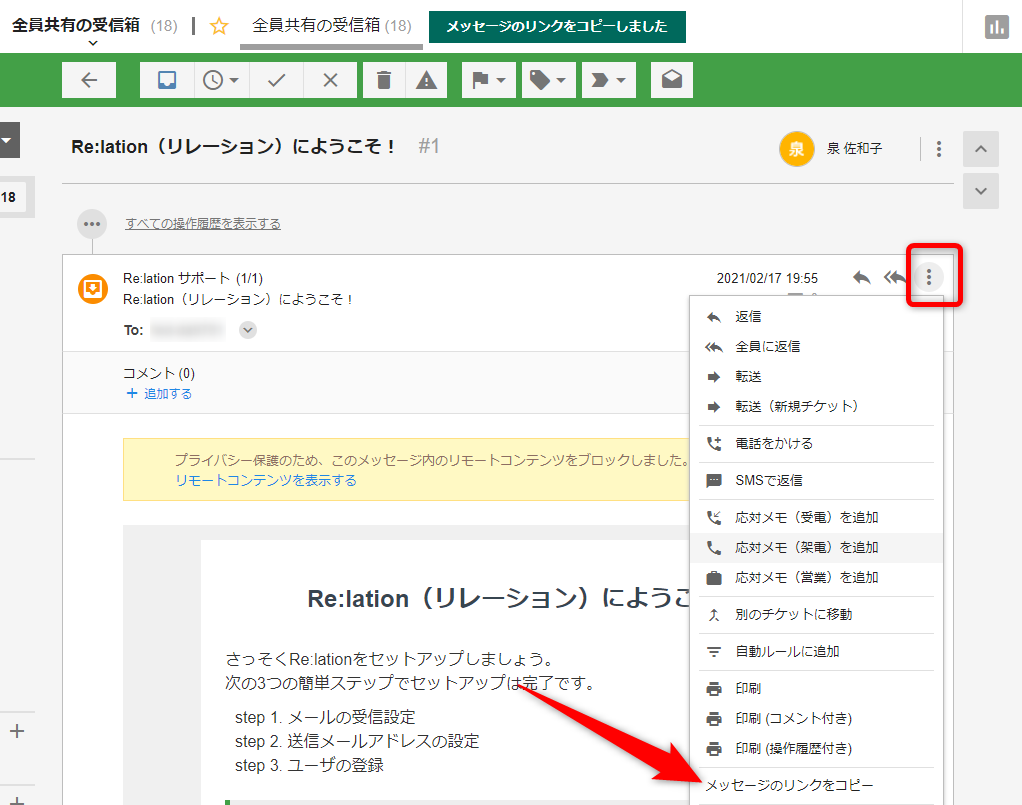This screenshot has width=1022, height=805.
Task: Click the message date 2021/02/17 19:55
Action: tap(767, 278)
